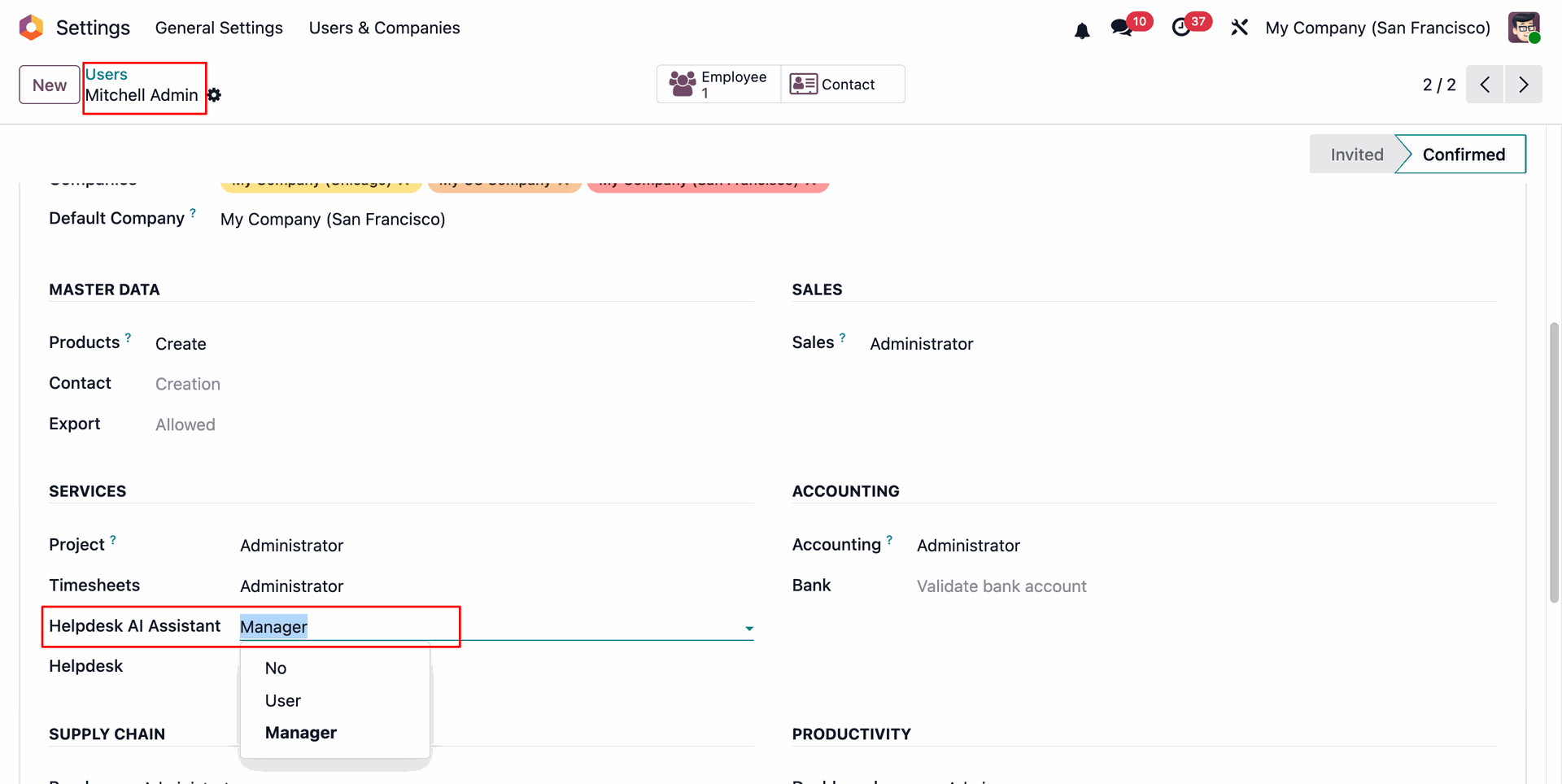Go back to Users breadcrumb

coord(107,74)
